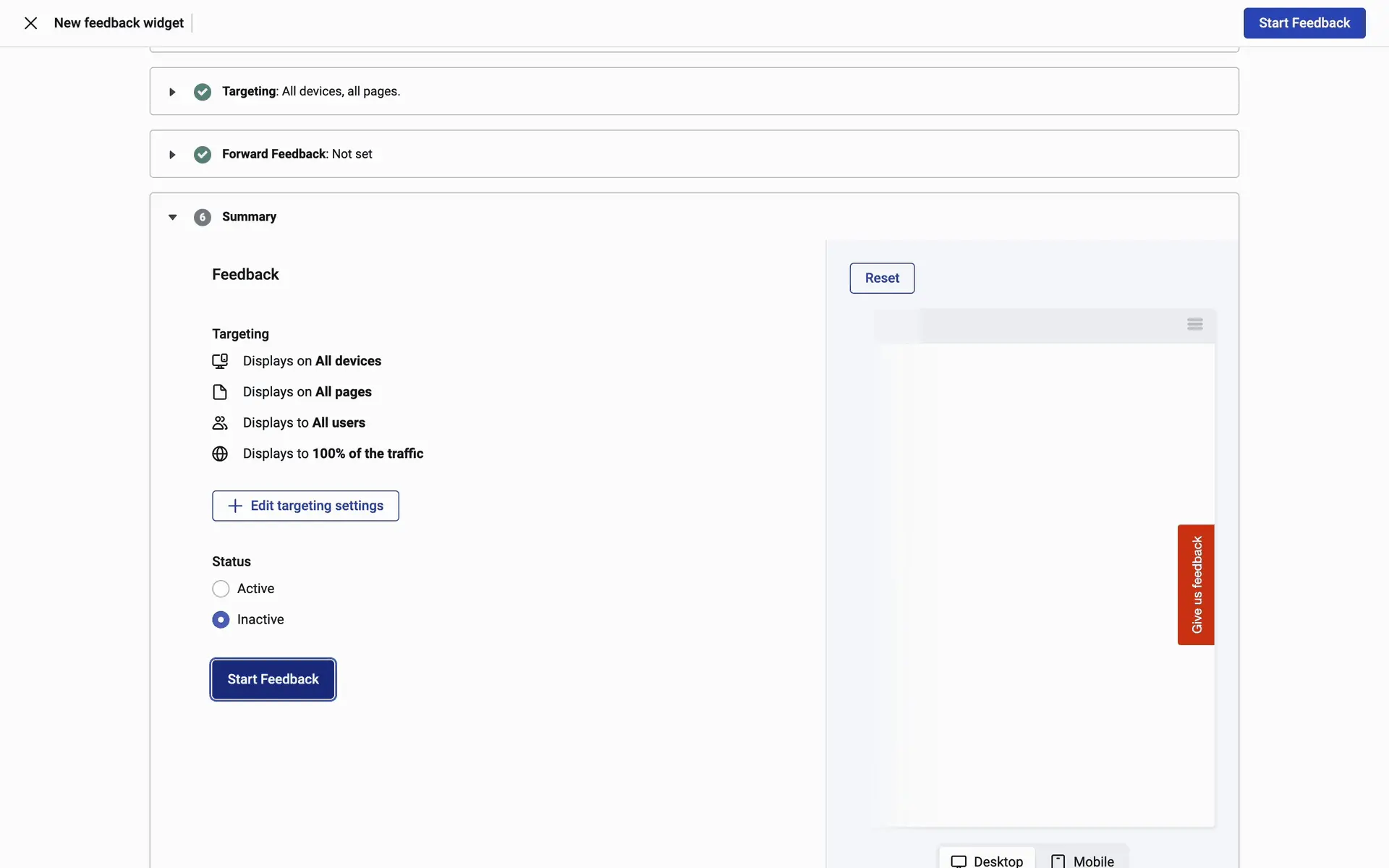Select the Inactive status radio button
Viewport: 1389px width, 868px height.
(221, 620)
